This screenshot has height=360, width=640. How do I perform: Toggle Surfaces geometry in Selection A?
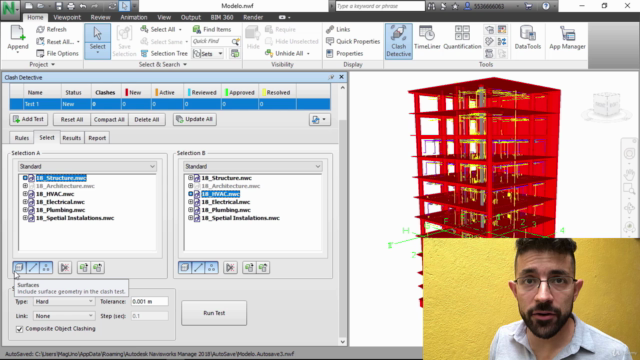click(x=19, y=268)
